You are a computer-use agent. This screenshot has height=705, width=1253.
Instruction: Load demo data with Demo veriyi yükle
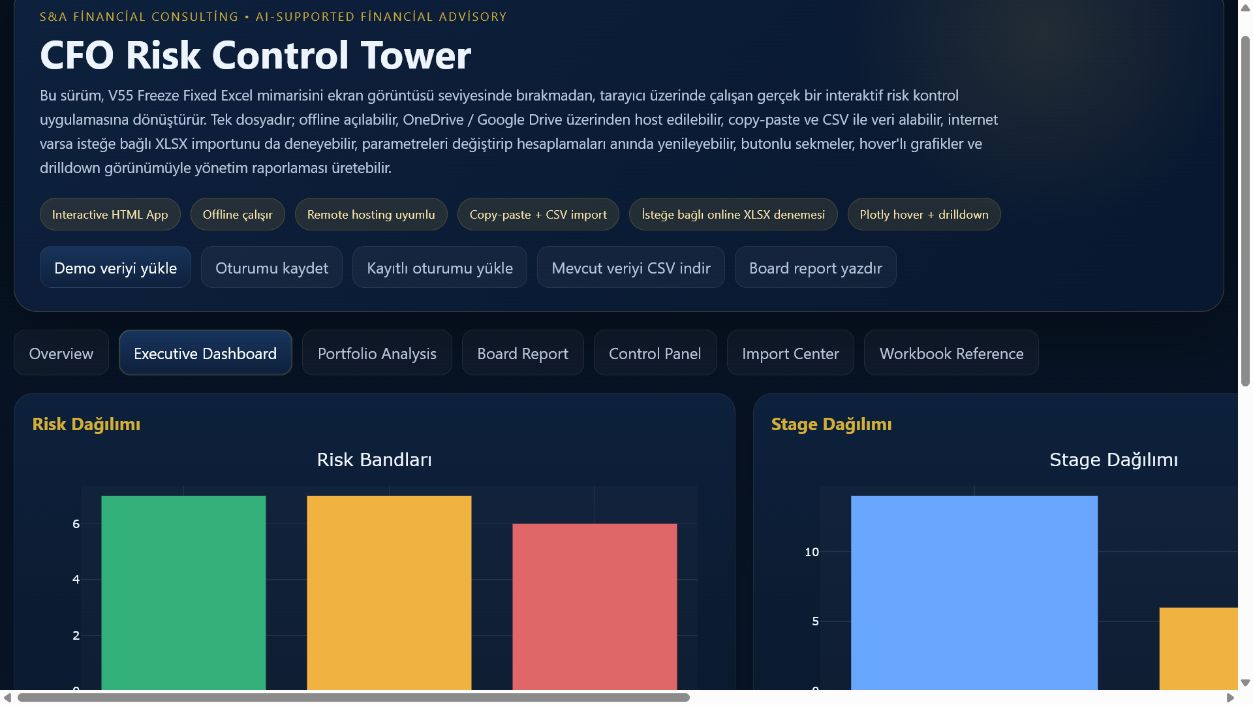pos(115,267)
